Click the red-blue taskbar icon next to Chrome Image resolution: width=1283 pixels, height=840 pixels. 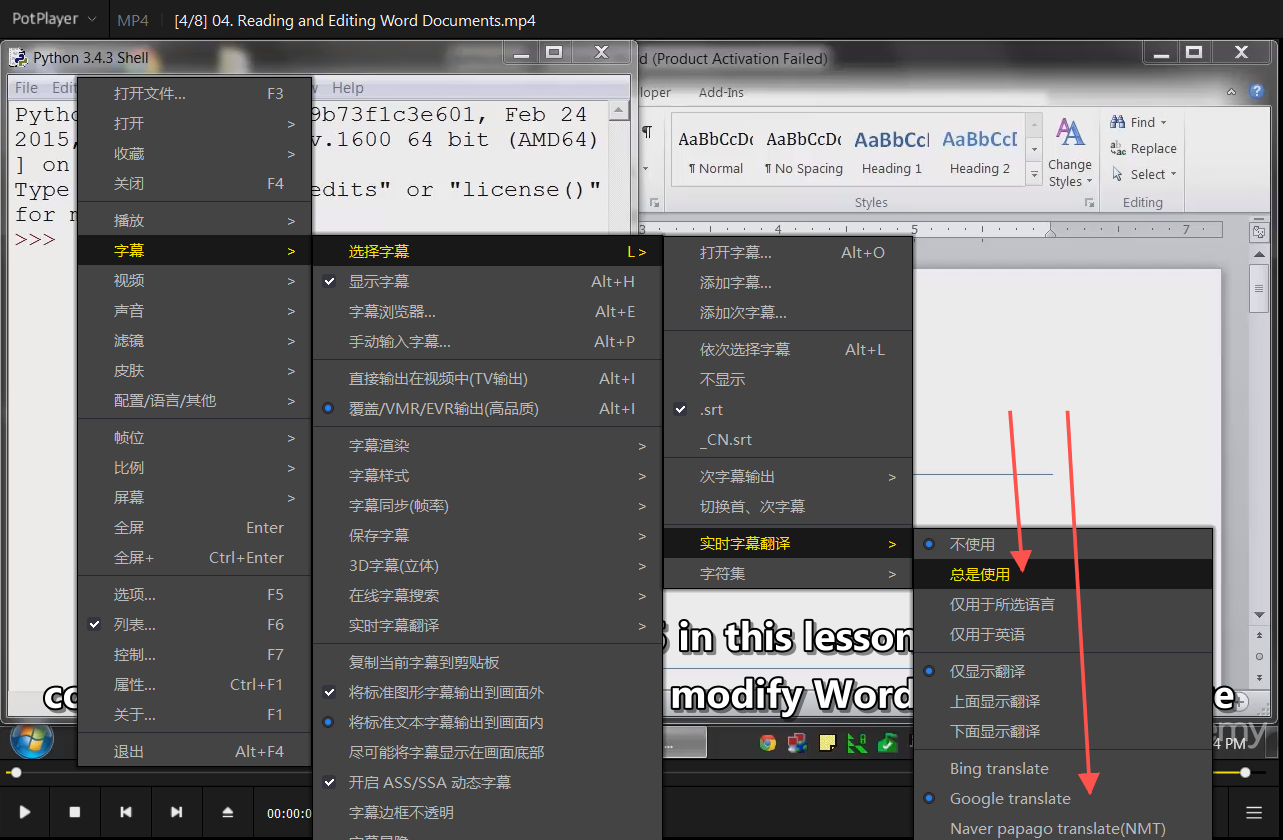[798, 743]
